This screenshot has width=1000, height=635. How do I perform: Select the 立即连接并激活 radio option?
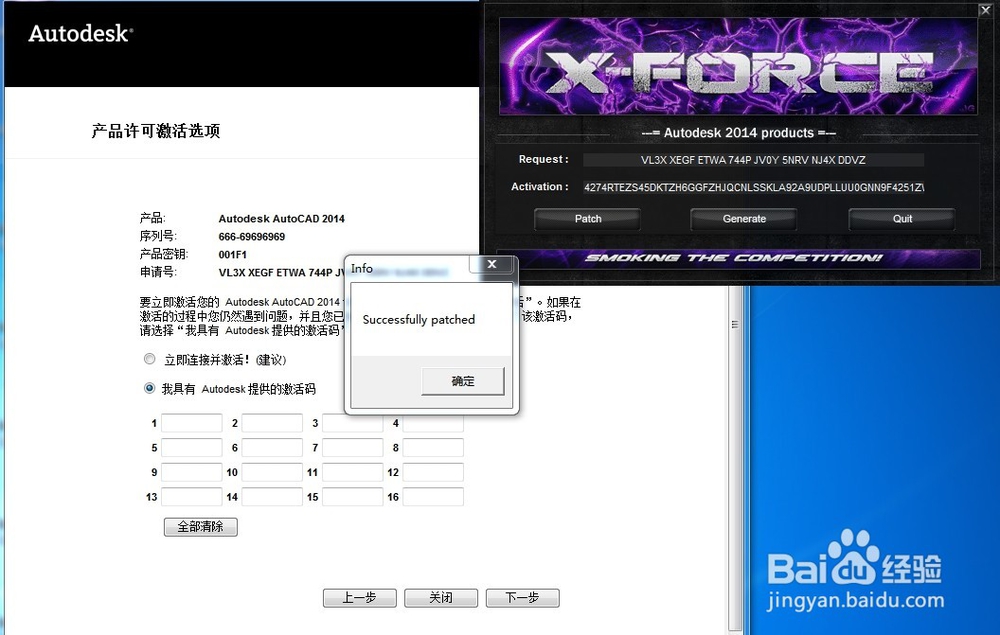pos(150,358)
